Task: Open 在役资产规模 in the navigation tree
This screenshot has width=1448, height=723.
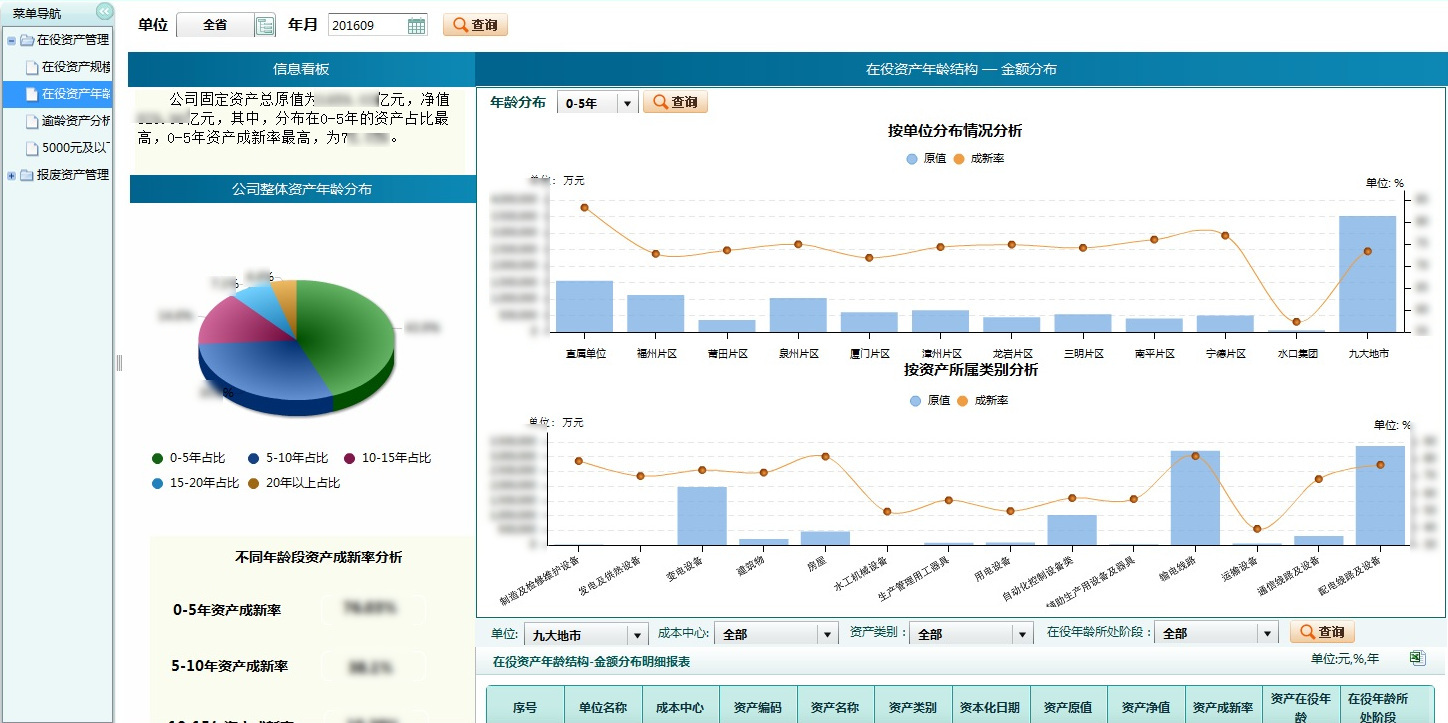Action: 76,68
